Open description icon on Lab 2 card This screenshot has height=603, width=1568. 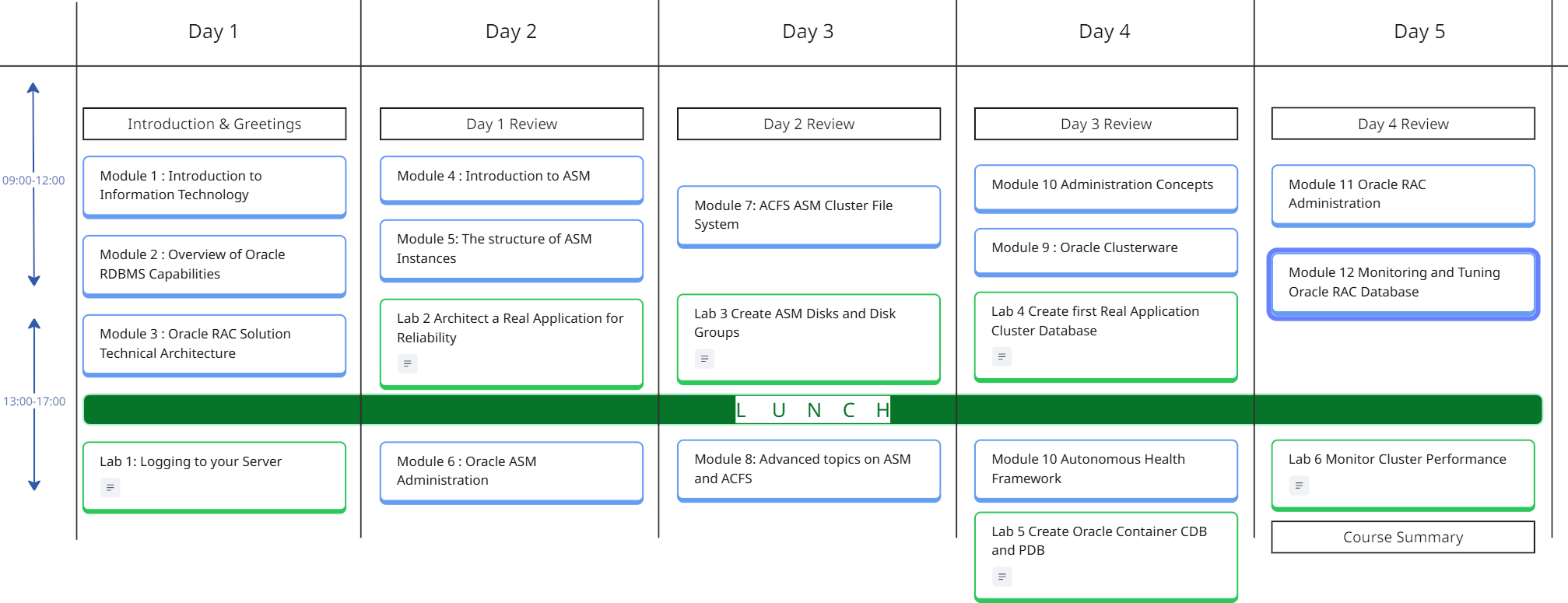pyautogui.click(x=407, y=363)
